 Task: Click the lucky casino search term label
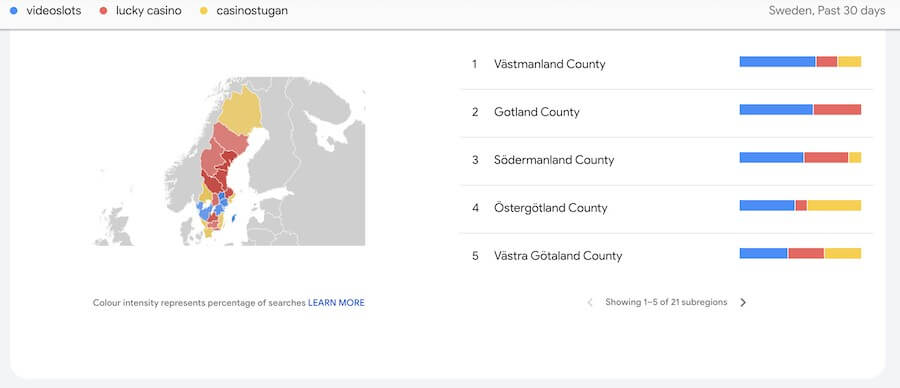click(x=149, y=10)
